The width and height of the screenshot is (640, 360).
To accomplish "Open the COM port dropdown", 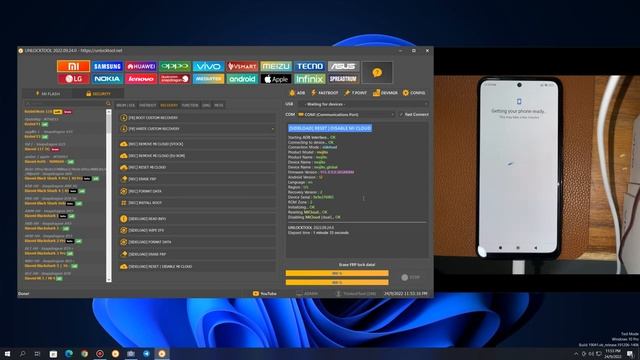I will point(346,115).
